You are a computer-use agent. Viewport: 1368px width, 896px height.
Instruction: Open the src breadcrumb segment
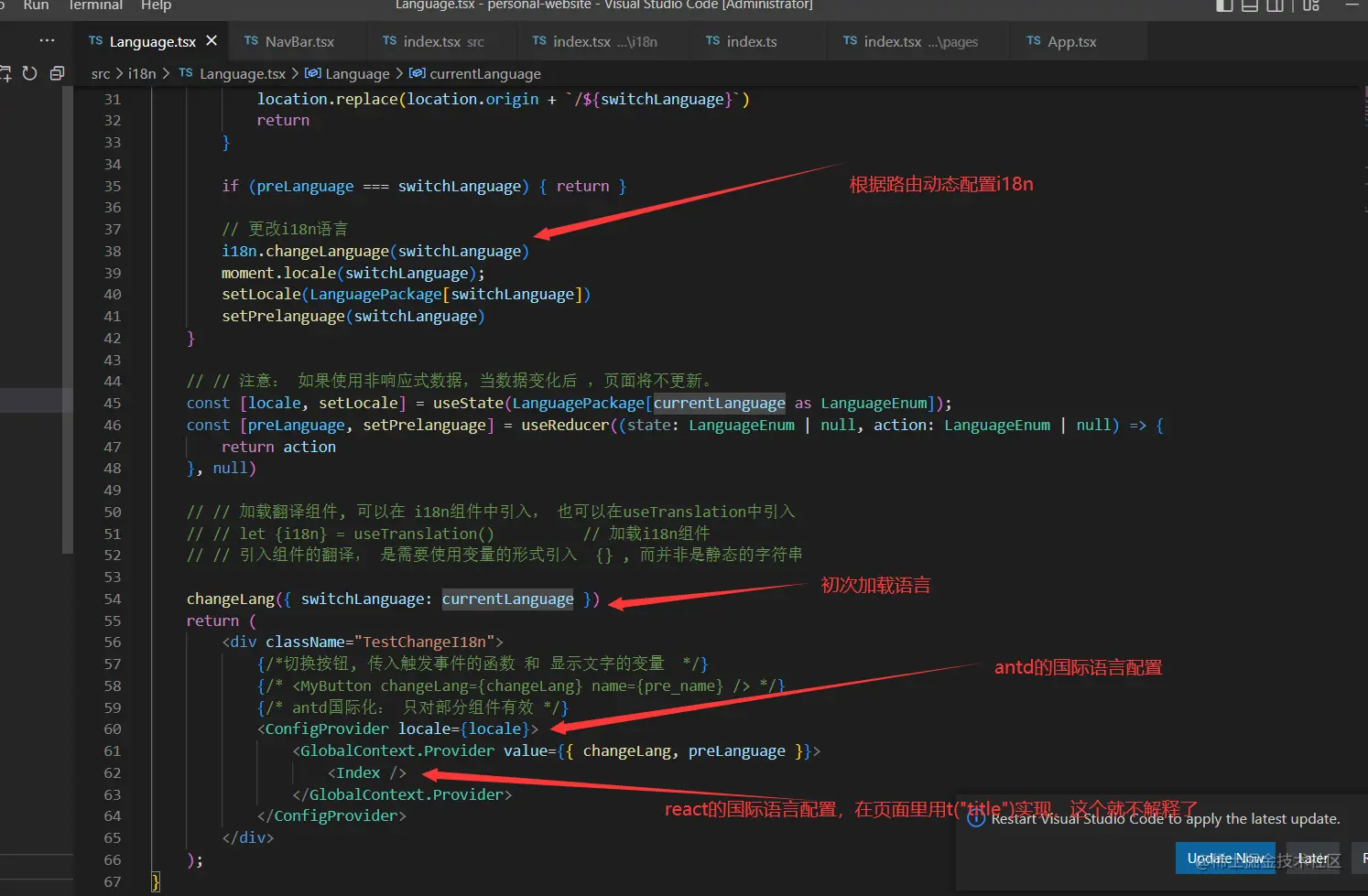[101, 73]
